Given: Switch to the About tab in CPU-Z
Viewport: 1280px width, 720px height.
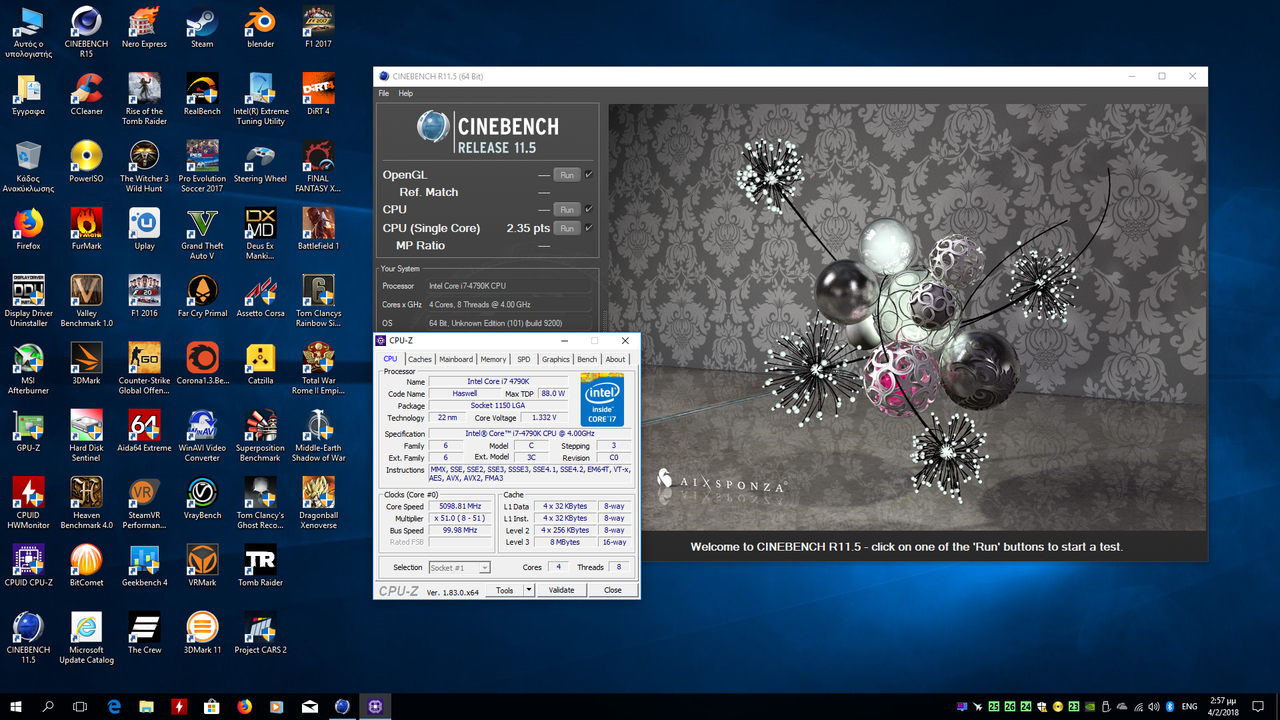Looking at the screenshot, I should (616, 359).
